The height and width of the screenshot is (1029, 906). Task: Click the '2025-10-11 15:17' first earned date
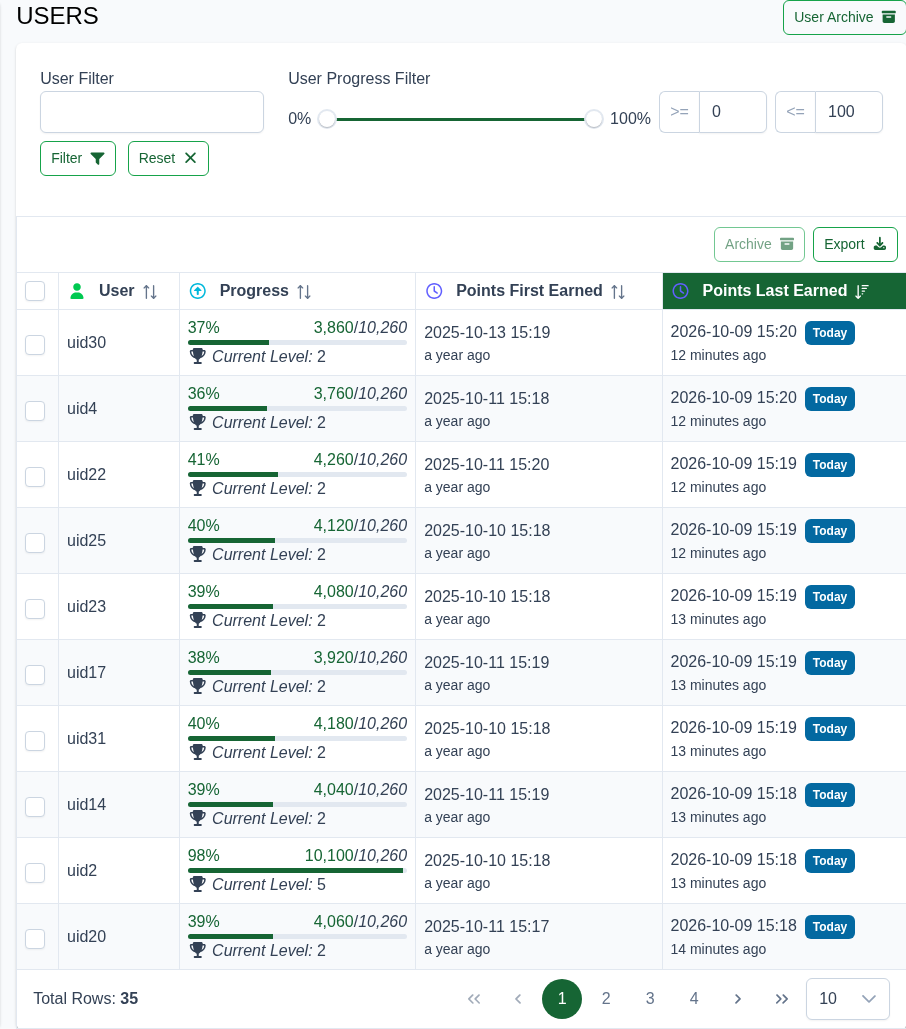(487, 926)
